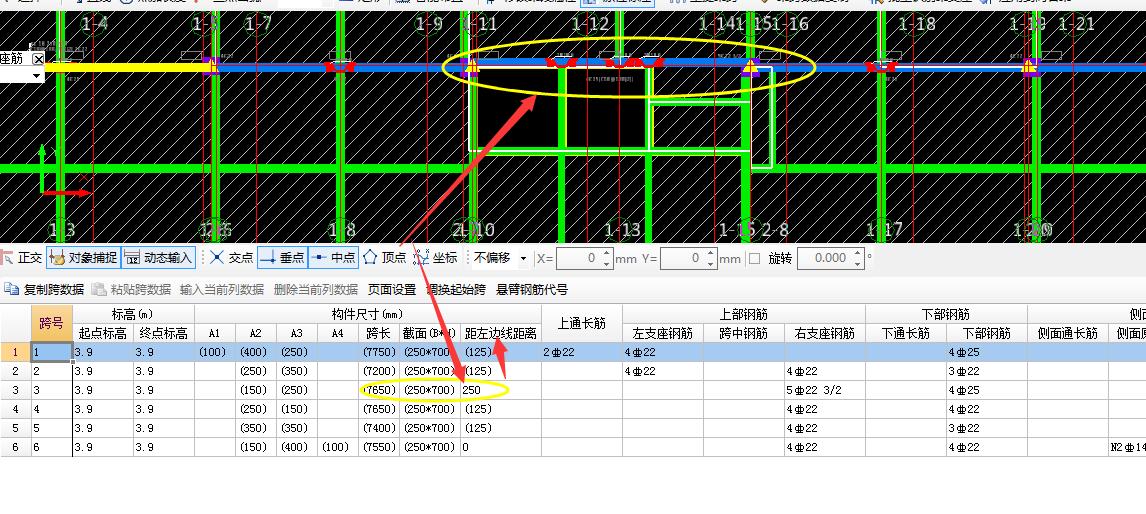Click span length cell (7200)
Viewport: 1146px width, 514px height.
click(x=379, y=371)
